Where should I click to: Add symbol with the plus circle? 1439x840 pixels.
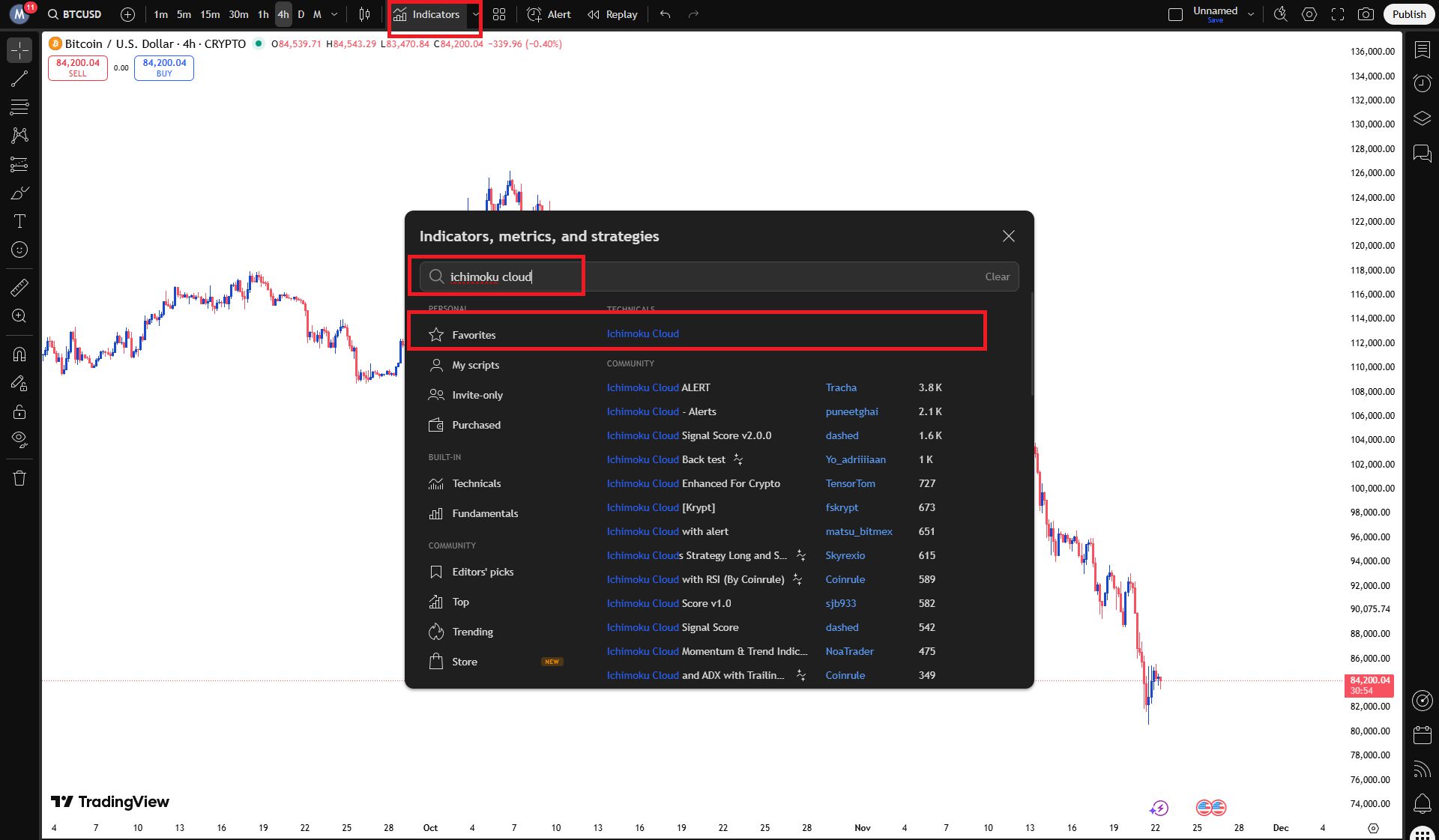click(127, 14)
